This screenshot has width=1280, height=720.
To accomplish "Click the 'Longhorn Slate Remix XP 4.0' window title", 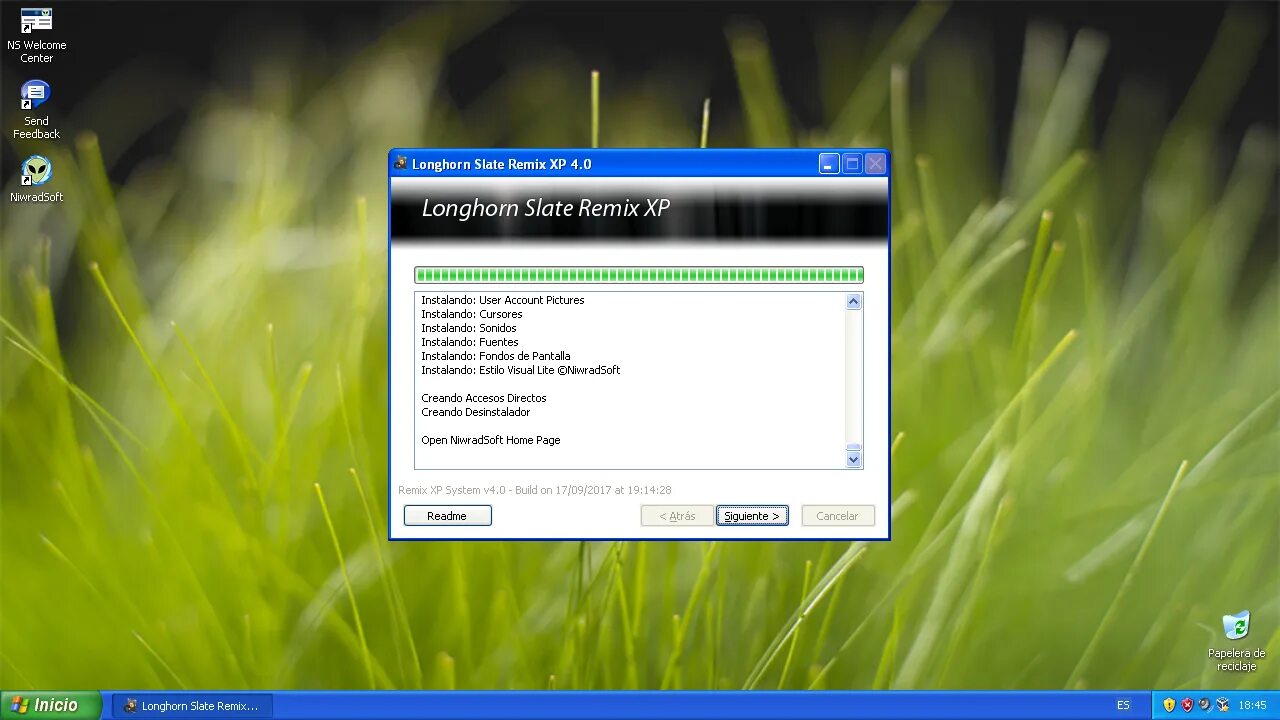I will (x=502, y=164).
